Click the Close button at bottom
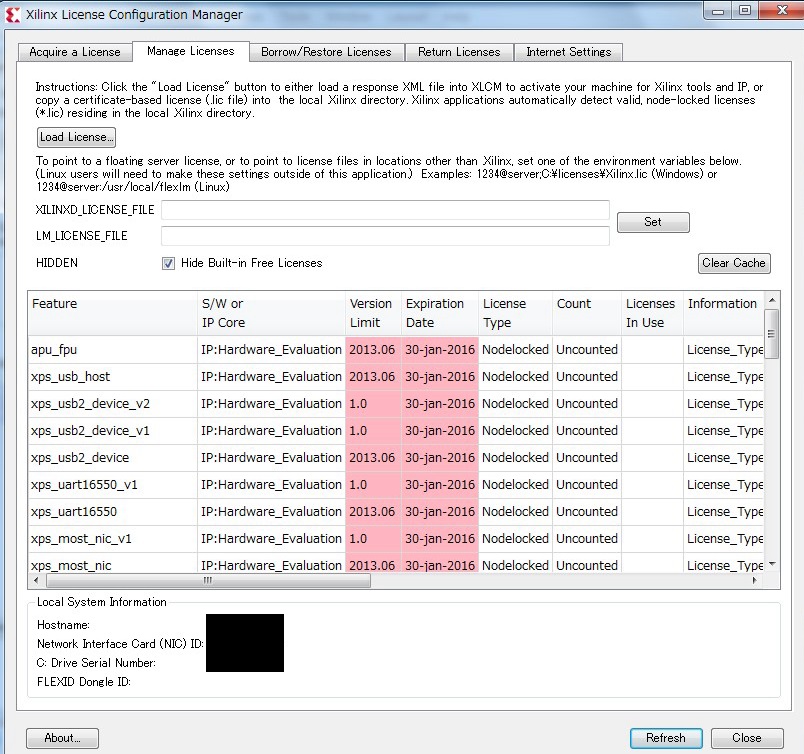804x754 pixels. point(747,738)
